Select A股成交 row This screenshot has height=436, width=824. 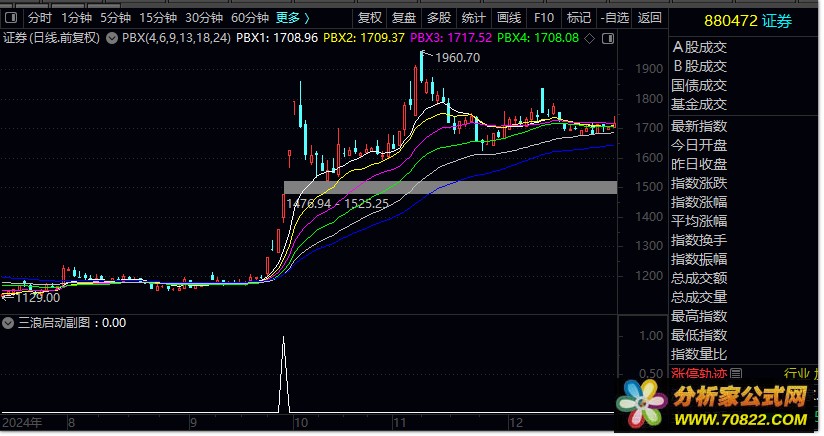[x=699, y=47]
